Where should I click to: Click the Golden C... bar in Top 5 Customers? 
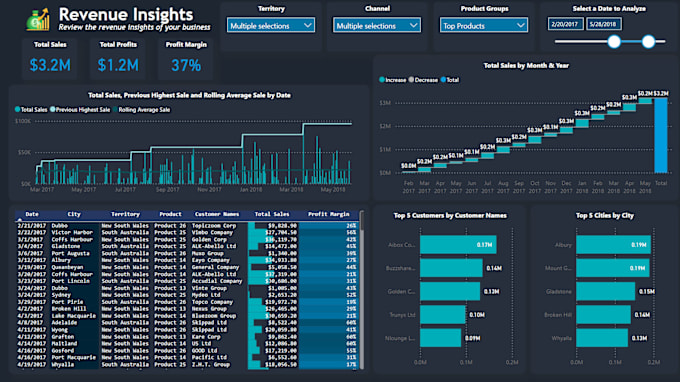coord(450,291)
